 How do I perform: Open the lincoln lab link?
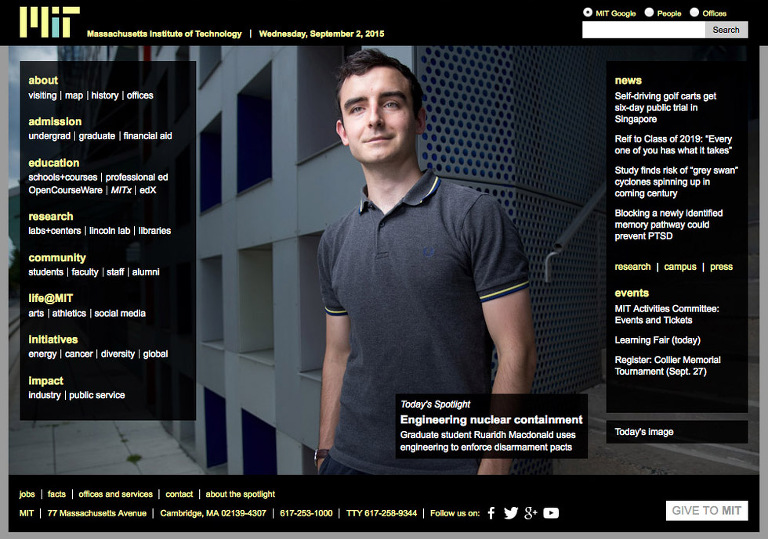click(x=110, y=231)
